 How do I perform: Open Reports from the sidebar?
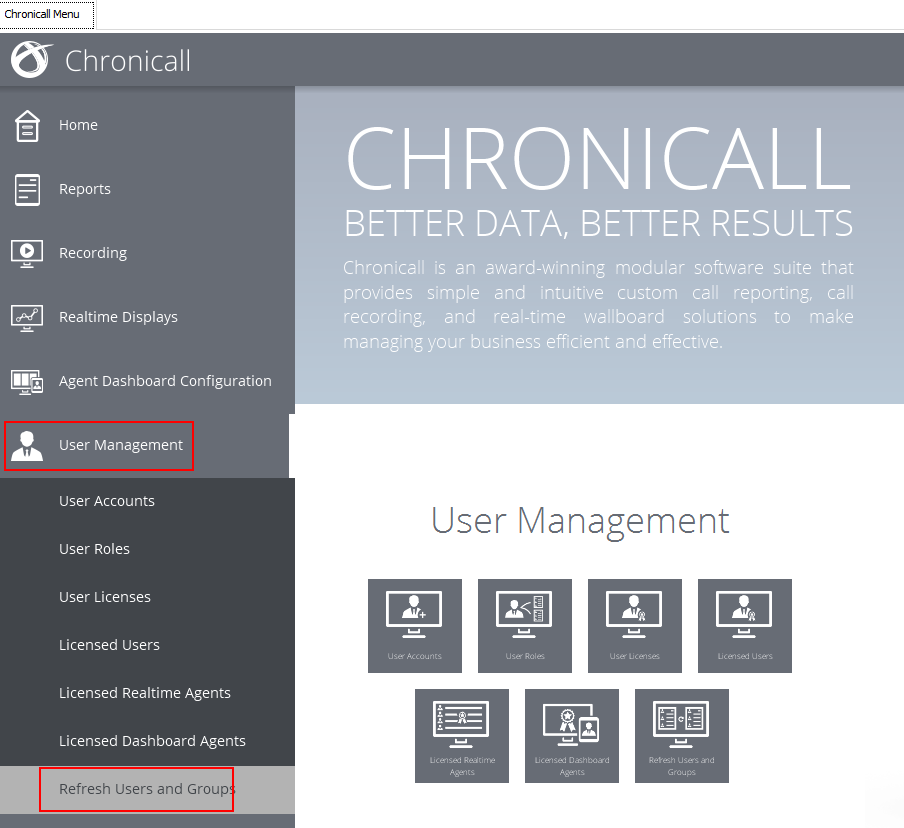click(147, 189)
